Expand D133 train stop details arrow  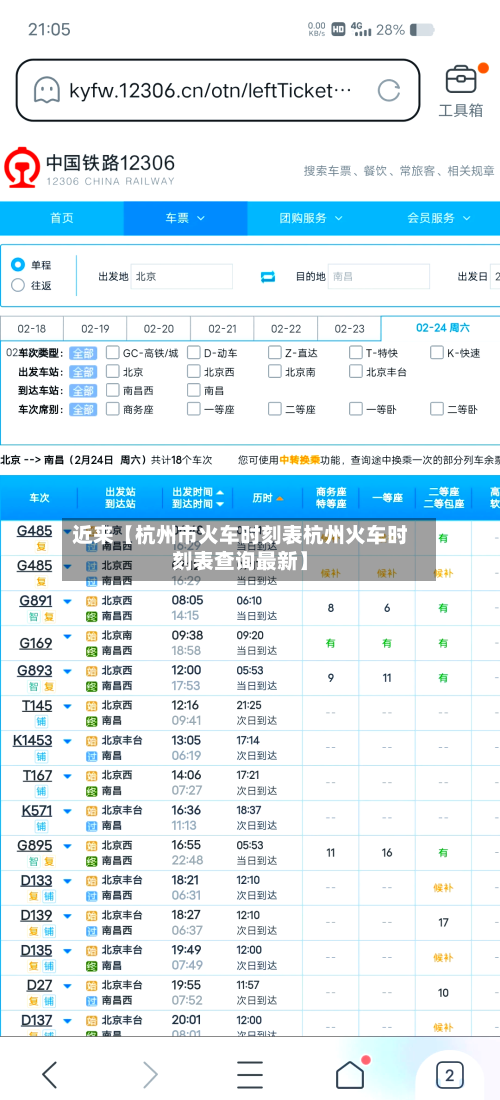coord(67,881)
